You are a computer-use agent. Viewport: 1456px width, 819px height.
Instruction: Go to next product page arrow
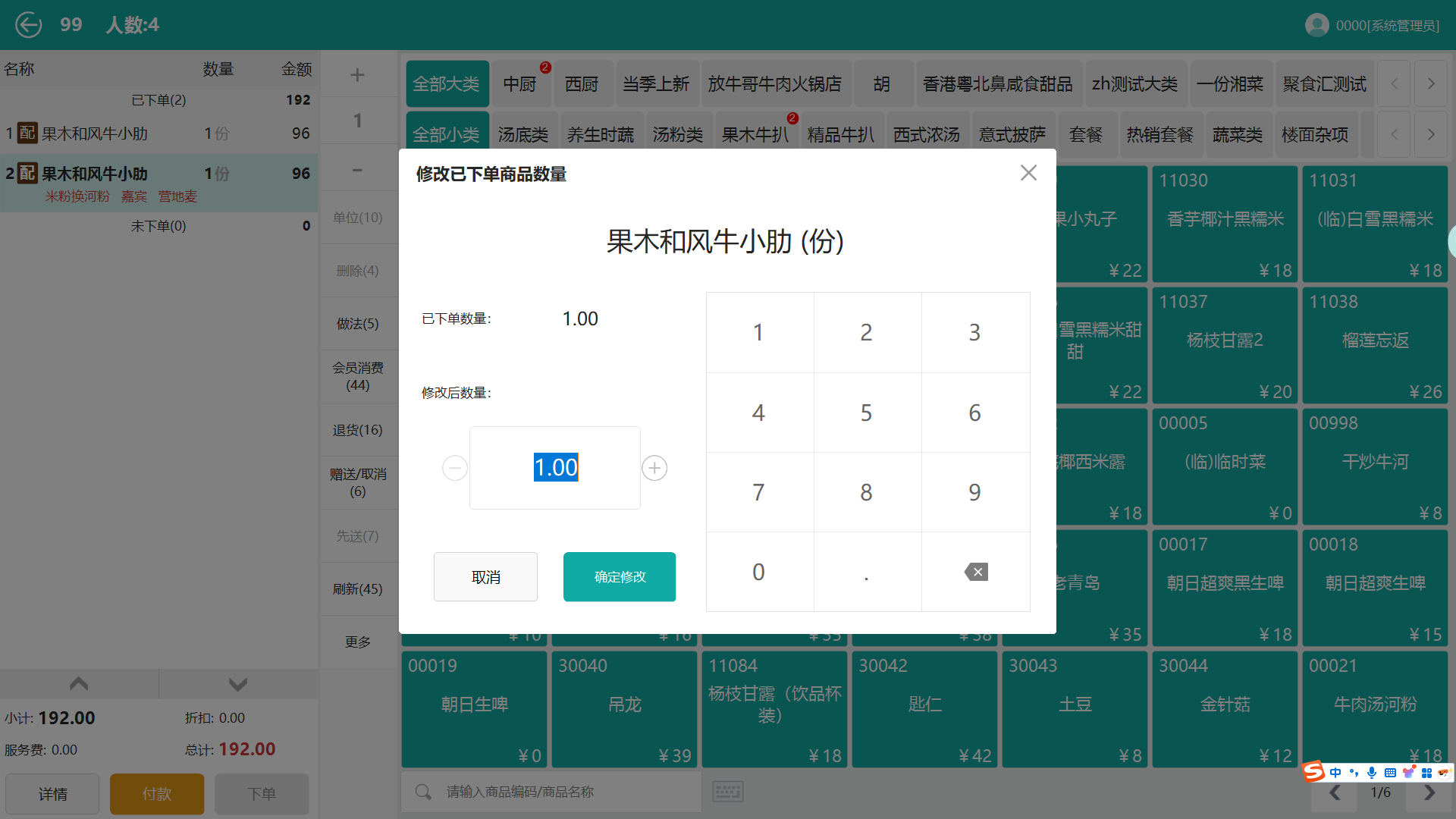point(1429,792)
